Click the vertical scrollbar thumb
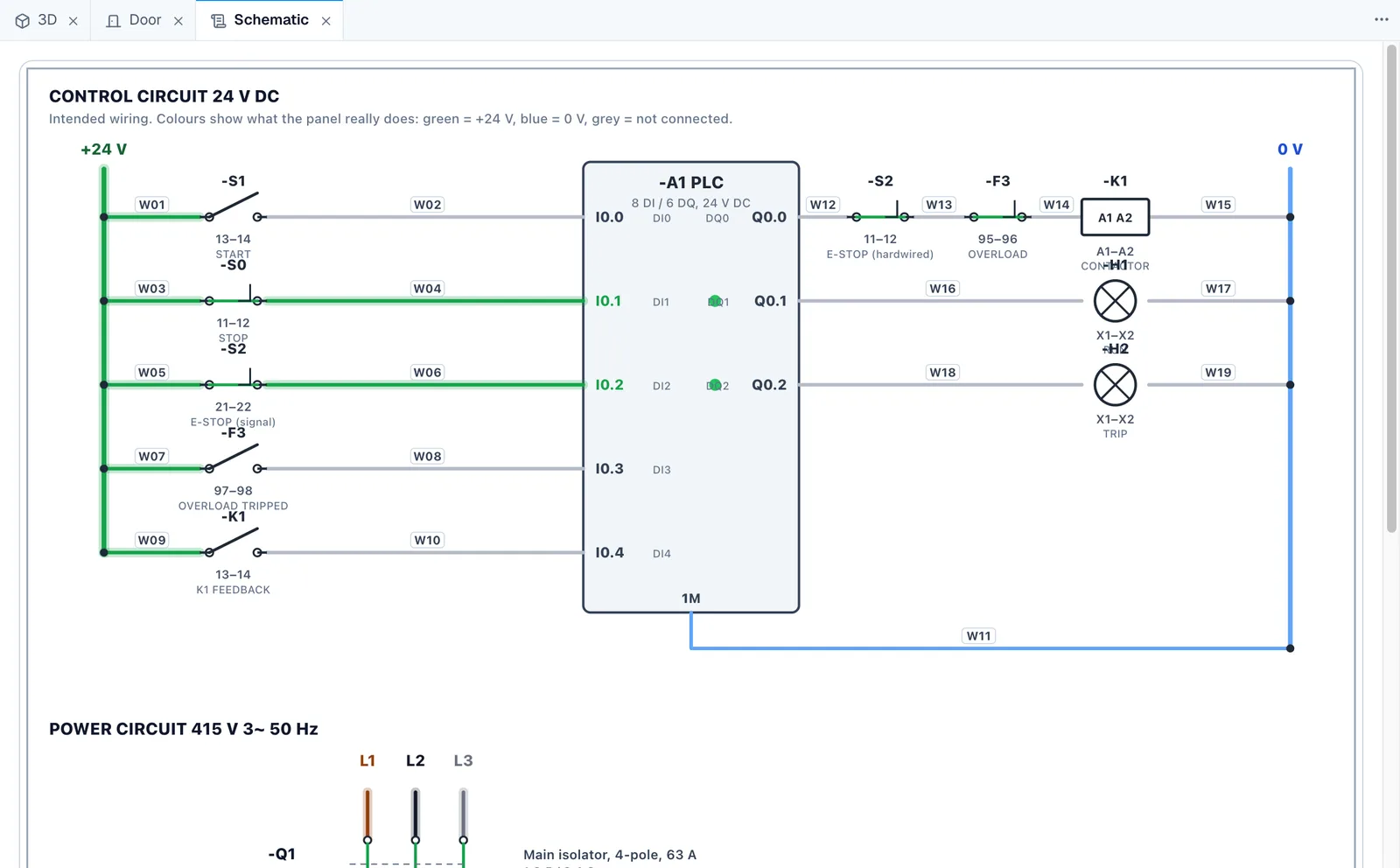1400x868 pixels. pos(1391,289)
